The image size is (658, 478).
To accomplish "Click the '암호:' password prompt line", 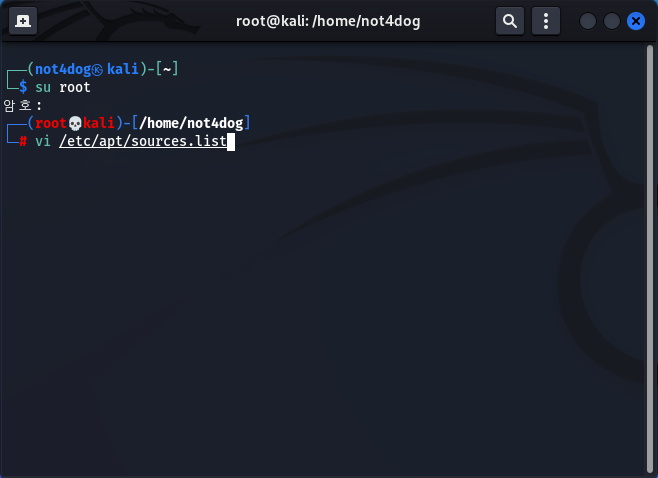I will point(23,105).
